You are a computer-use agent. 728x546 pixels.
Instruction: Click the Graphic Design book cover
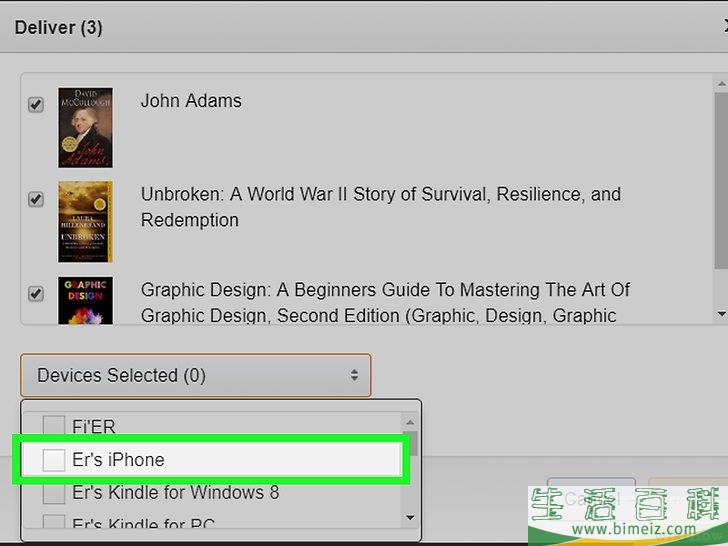coord(85,300)
